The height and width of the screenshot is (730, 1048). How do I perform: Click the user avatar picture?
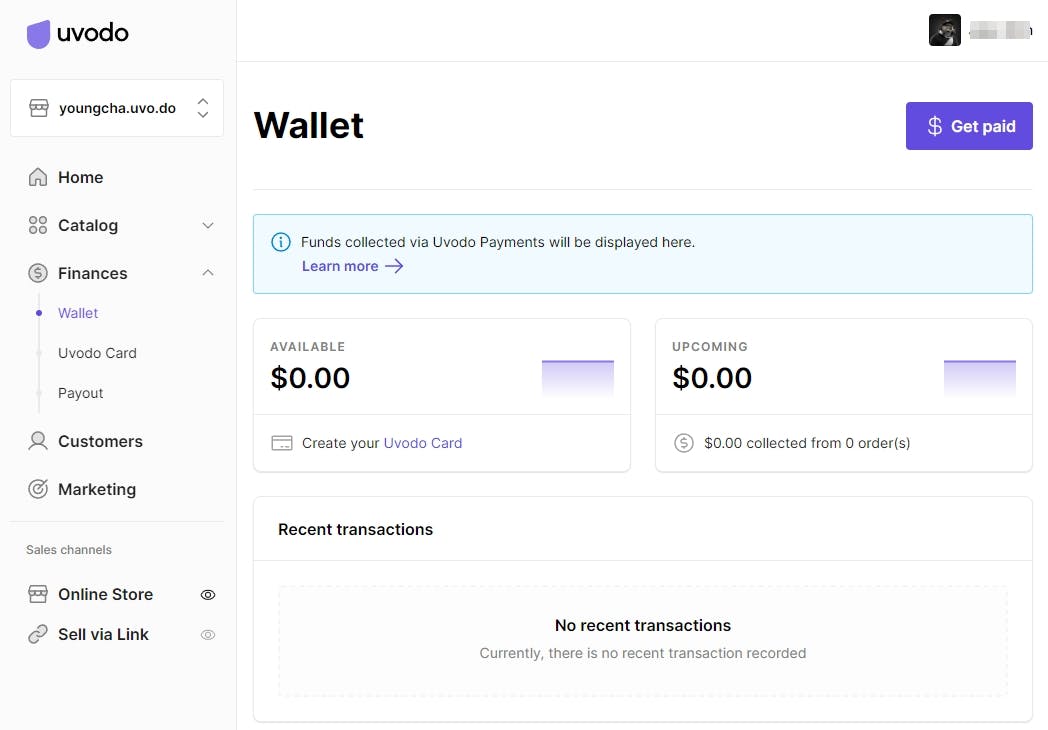(x=944, y=30)
